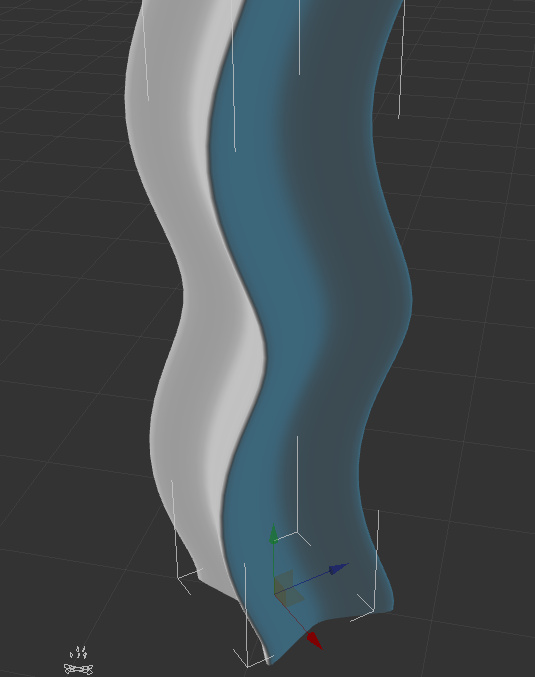The image size is (535, 677).
Task: Pick the joint line at the blue mesh's top right edge
Action: point(401,59)
